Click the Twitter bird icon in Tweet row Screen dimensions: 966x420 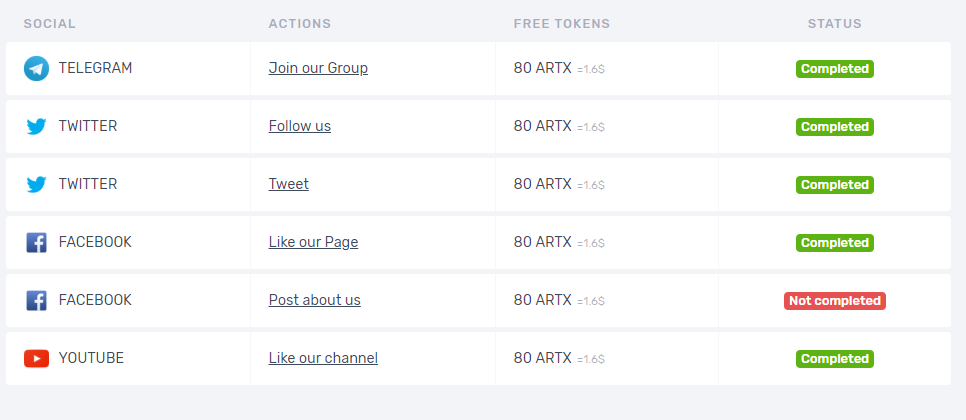click(x=36, y=185)
